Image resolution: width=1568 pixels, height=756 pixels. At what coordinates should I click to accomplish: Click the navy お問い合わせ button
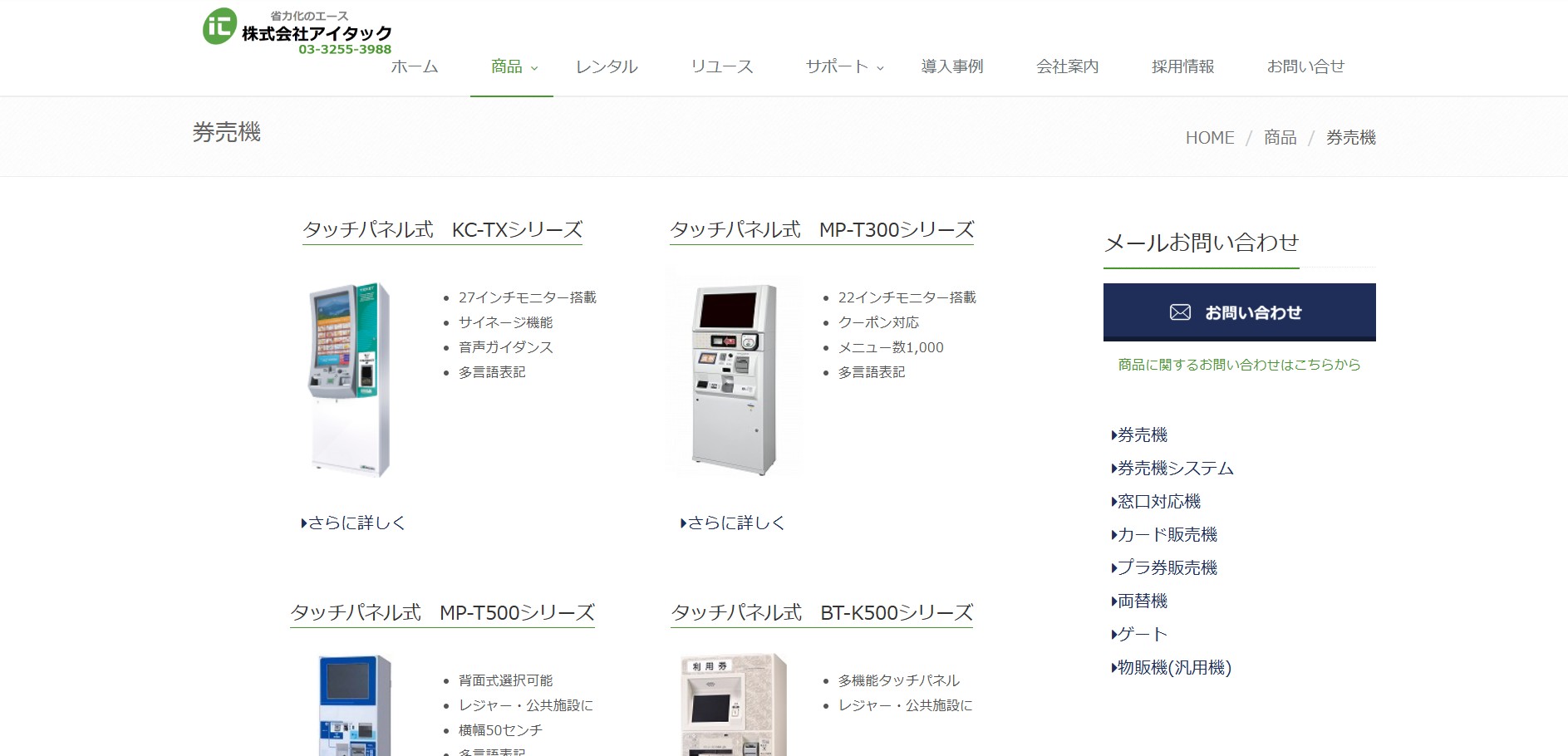(1239, 312)
